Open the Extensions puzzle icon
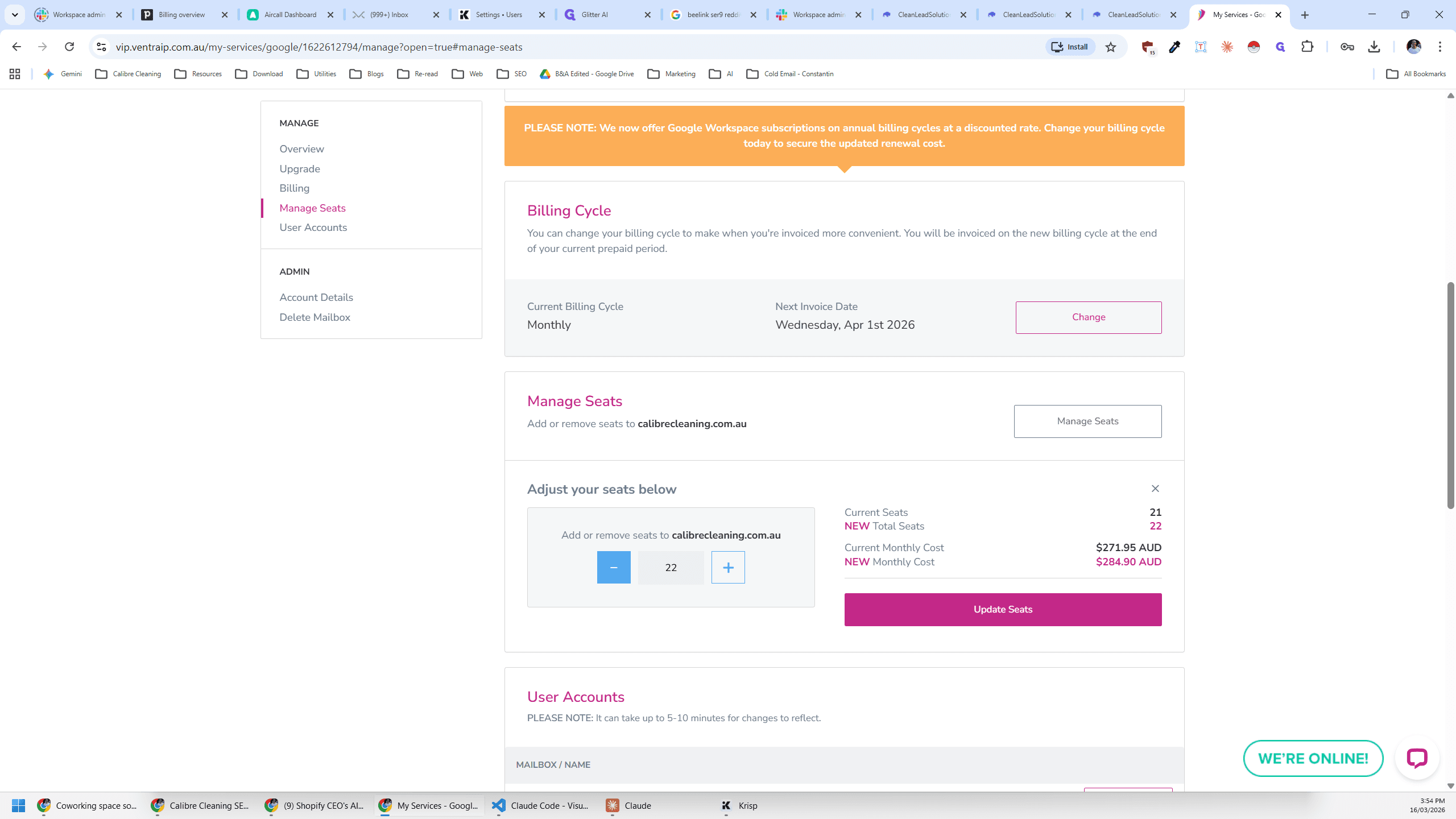This screenshot has width=1456, height=819. point(1307,47)
